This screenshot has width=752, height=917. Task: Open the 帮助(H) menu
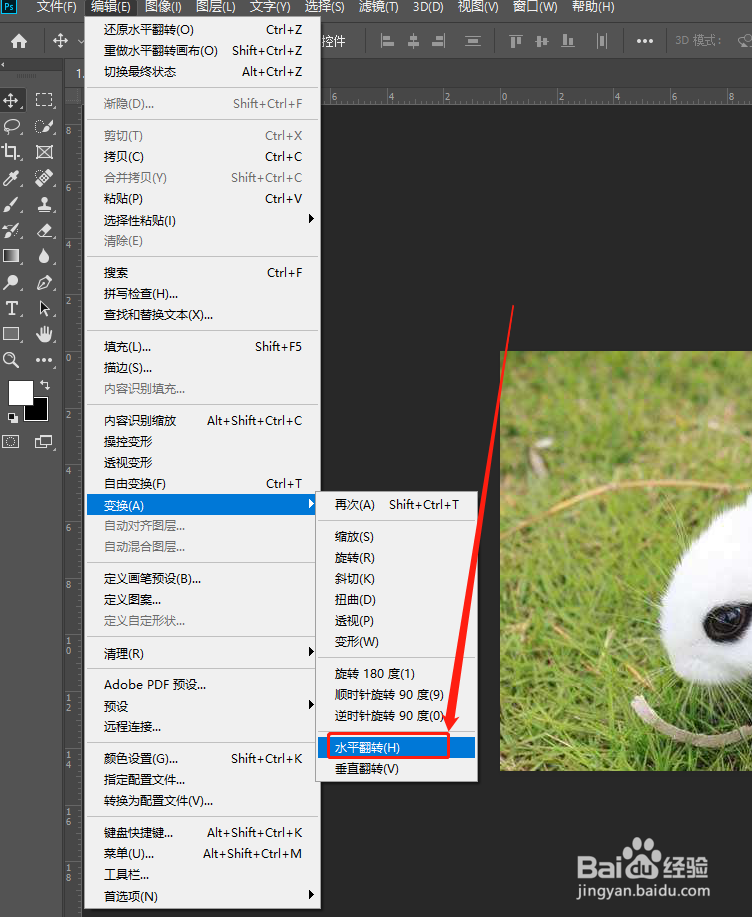coord(593,7)
